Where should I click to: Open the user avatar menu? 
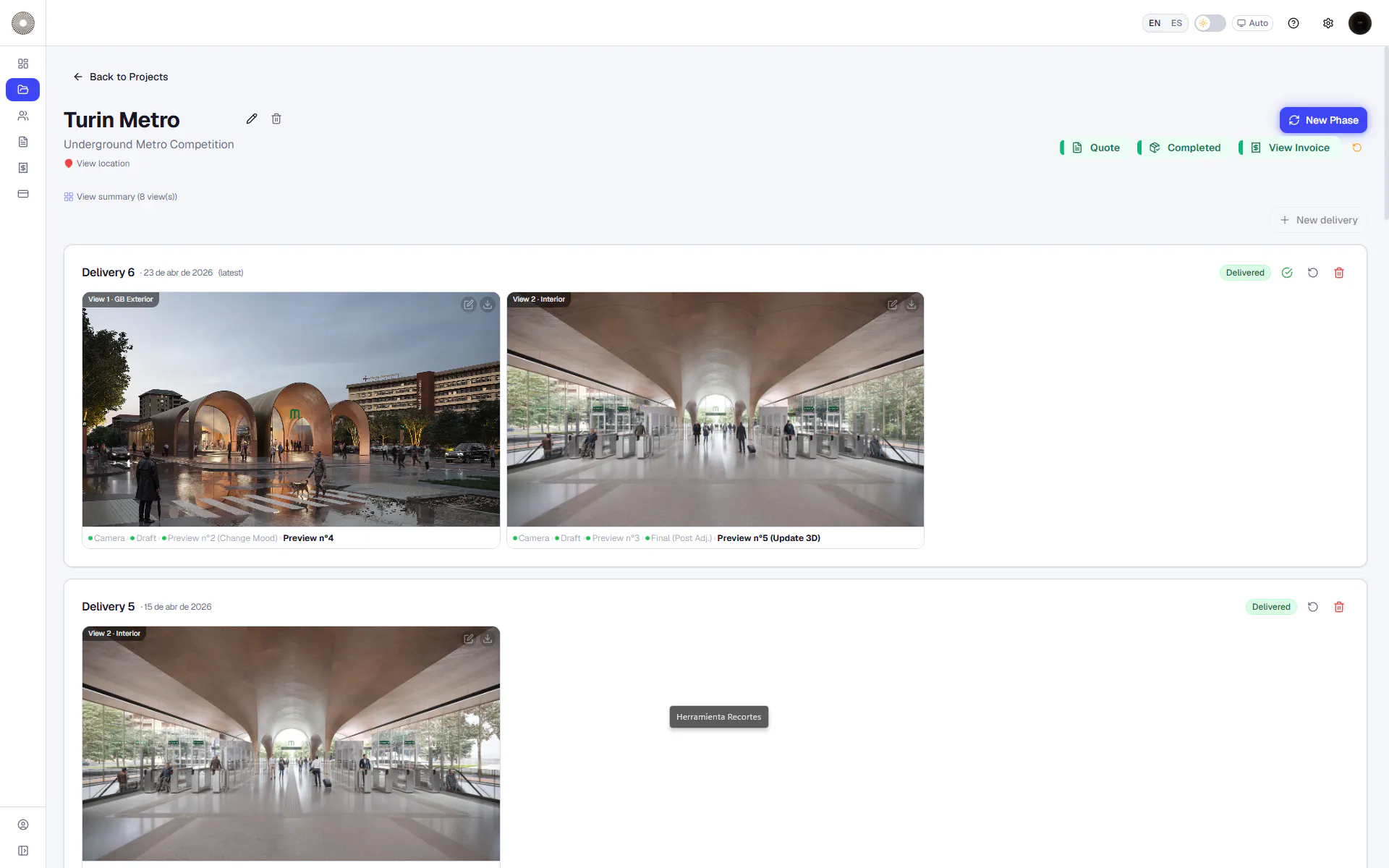pos(1360,23)
